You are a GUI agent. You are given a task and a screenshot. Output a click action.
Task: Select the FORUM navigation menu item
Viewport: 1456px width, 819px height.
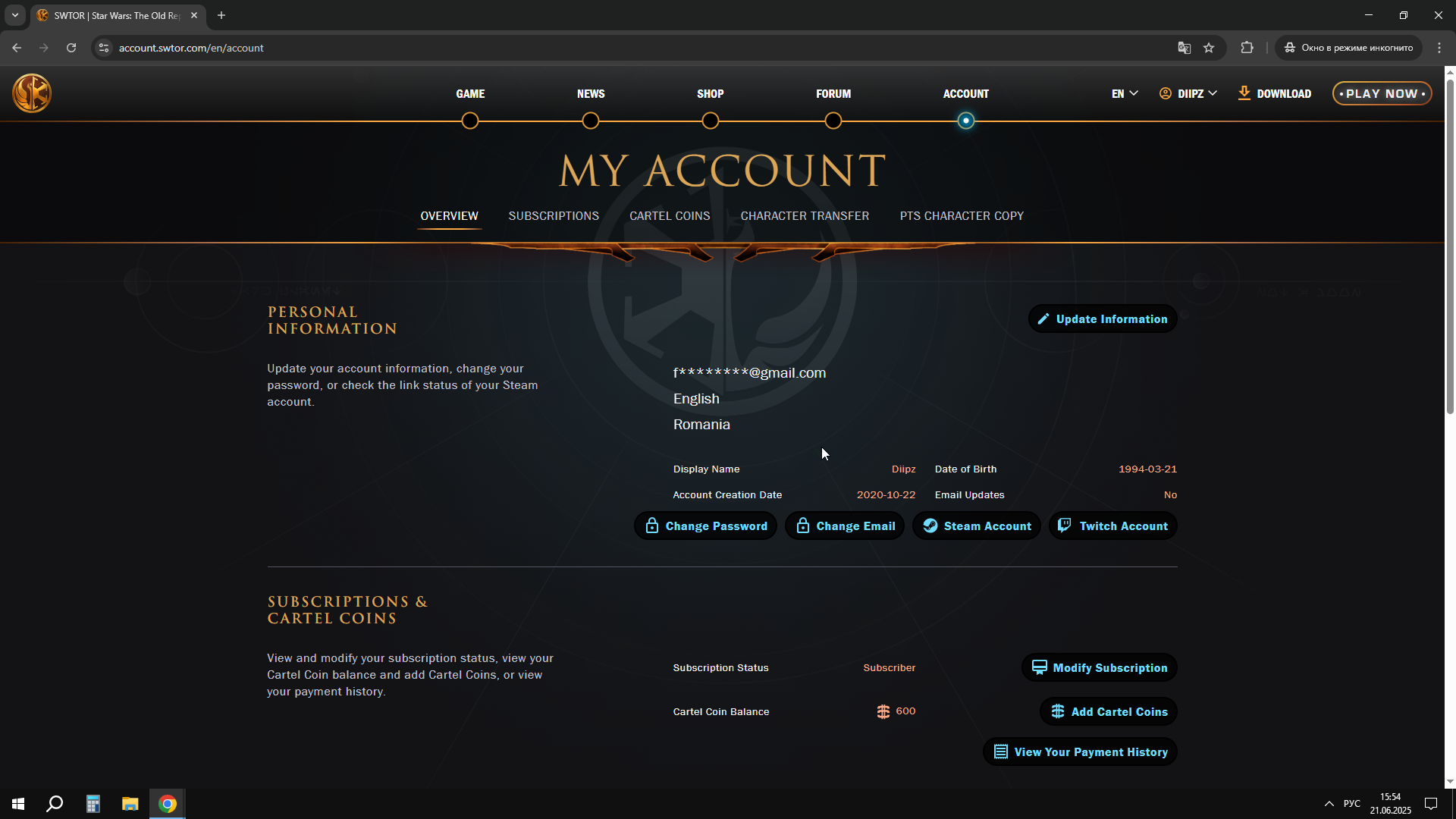(833, 94)
